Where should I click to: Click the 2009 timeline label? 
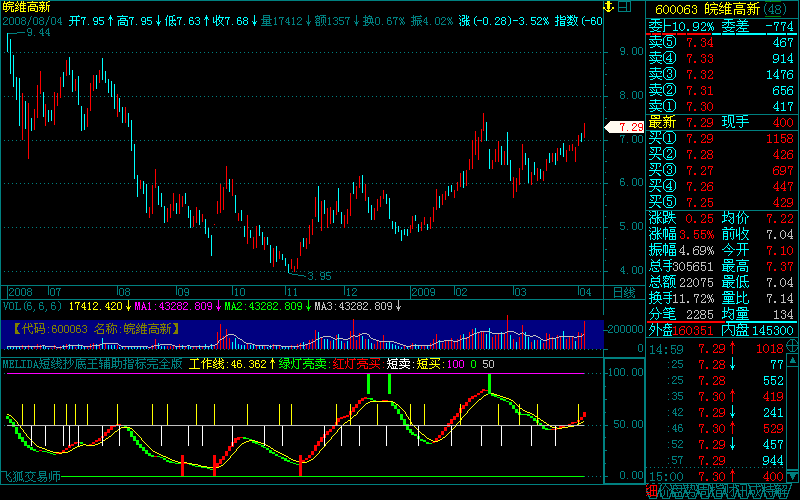423,292
